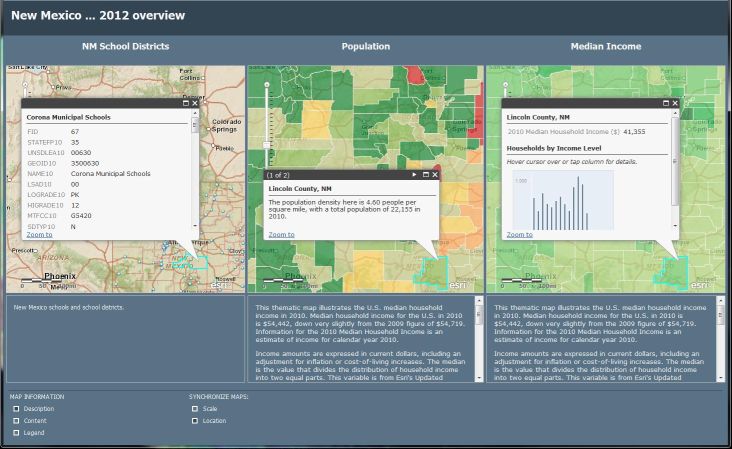Click esri logo on Population map
The image size is (732, 449).
pyautogui.click(x=458, y=284)
